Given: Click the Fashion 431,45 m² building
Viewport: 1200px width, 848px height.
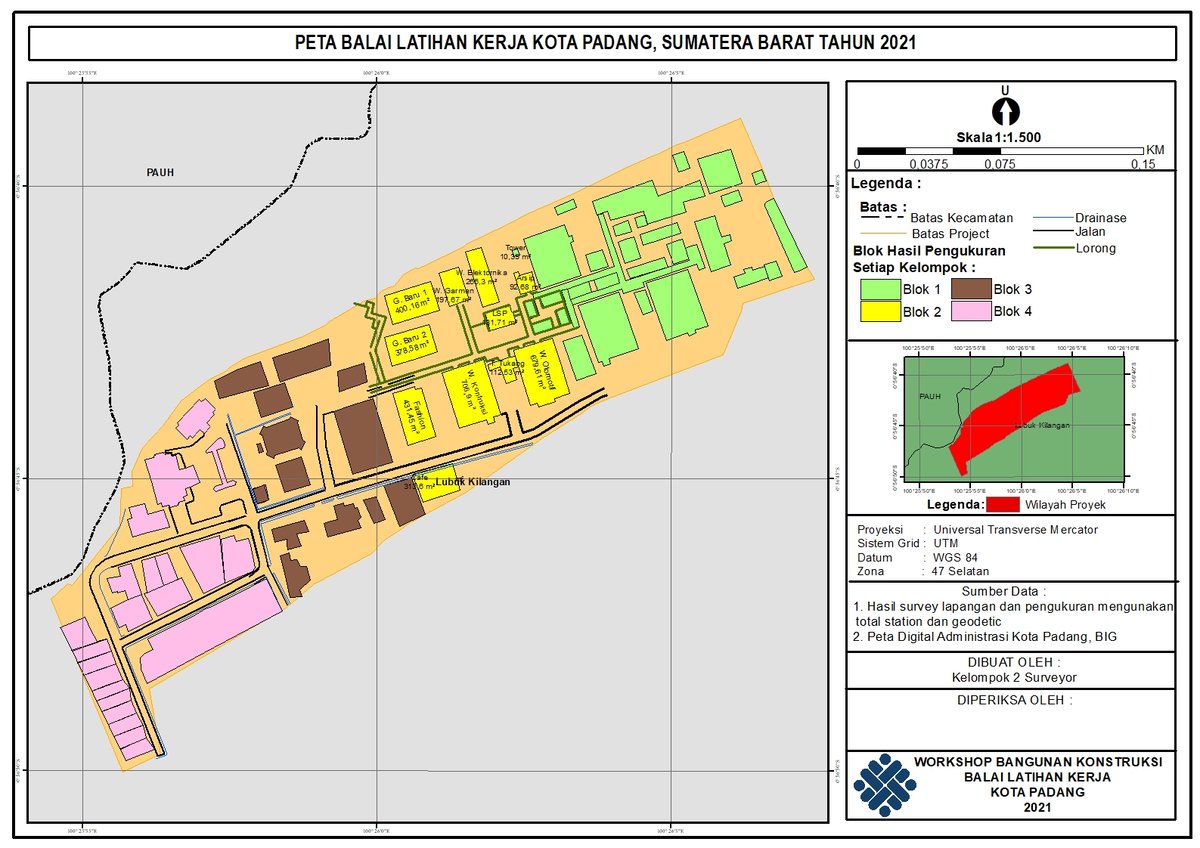Looking at the screenshot, I should coord(413,415).
